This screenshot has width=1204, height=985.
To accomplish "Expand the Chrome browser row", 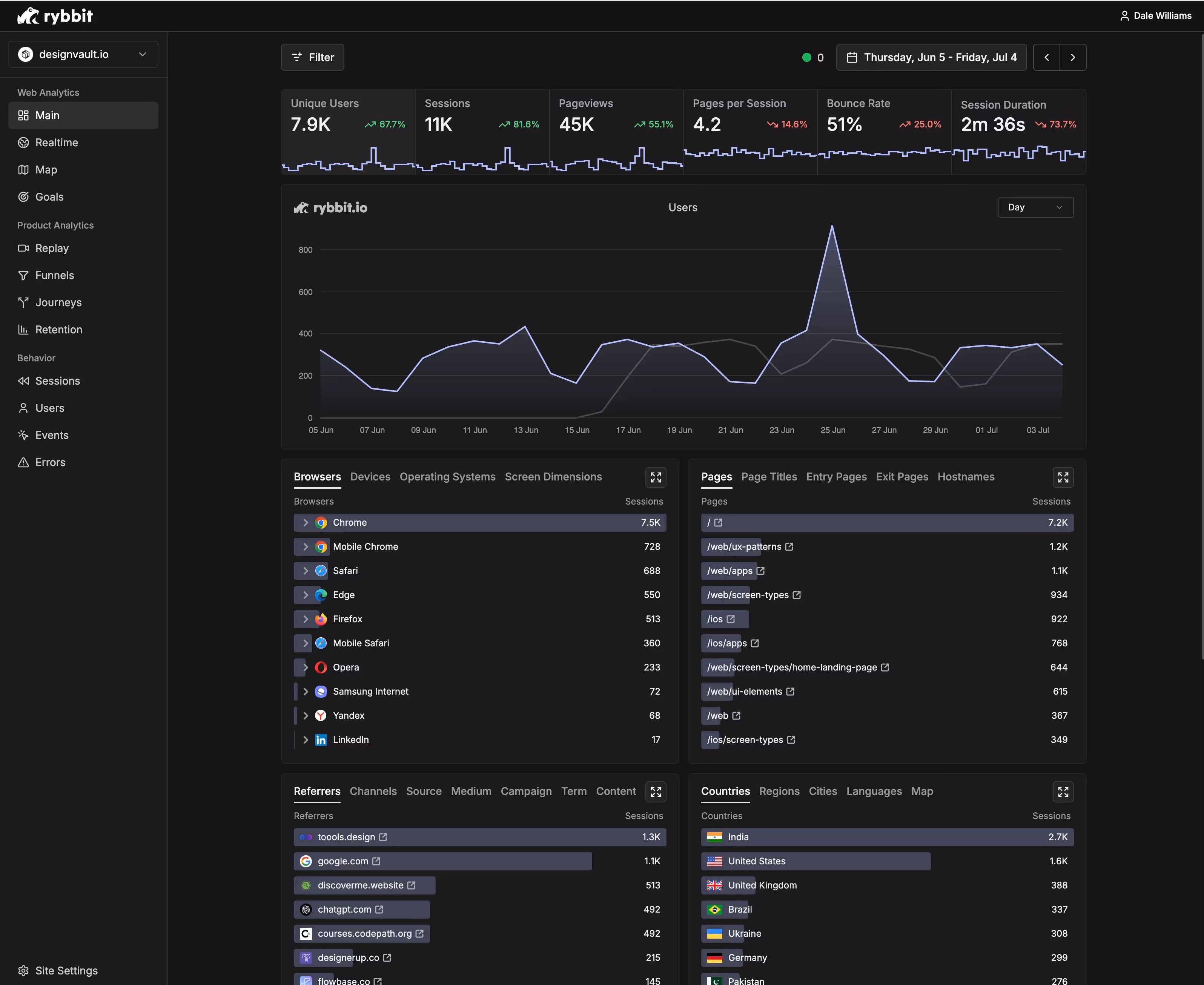I will tap(305, 523).
